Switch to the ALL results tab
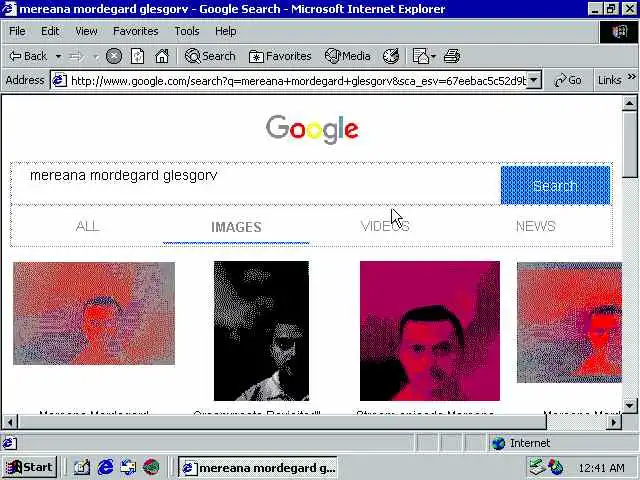The width and height of the screenshot is (640, 480). [x=87, y=226]
